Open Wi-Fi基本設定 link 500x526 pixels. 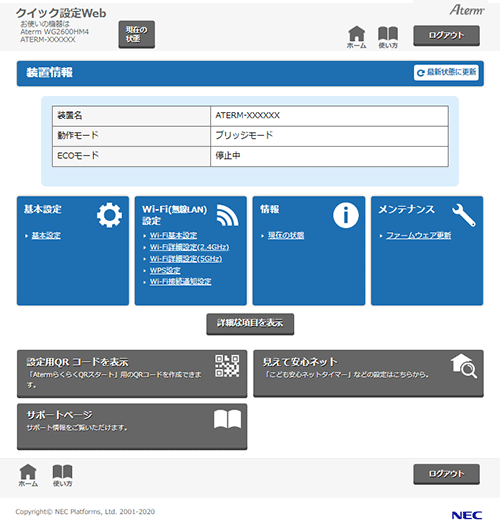[x=173, y=235]
